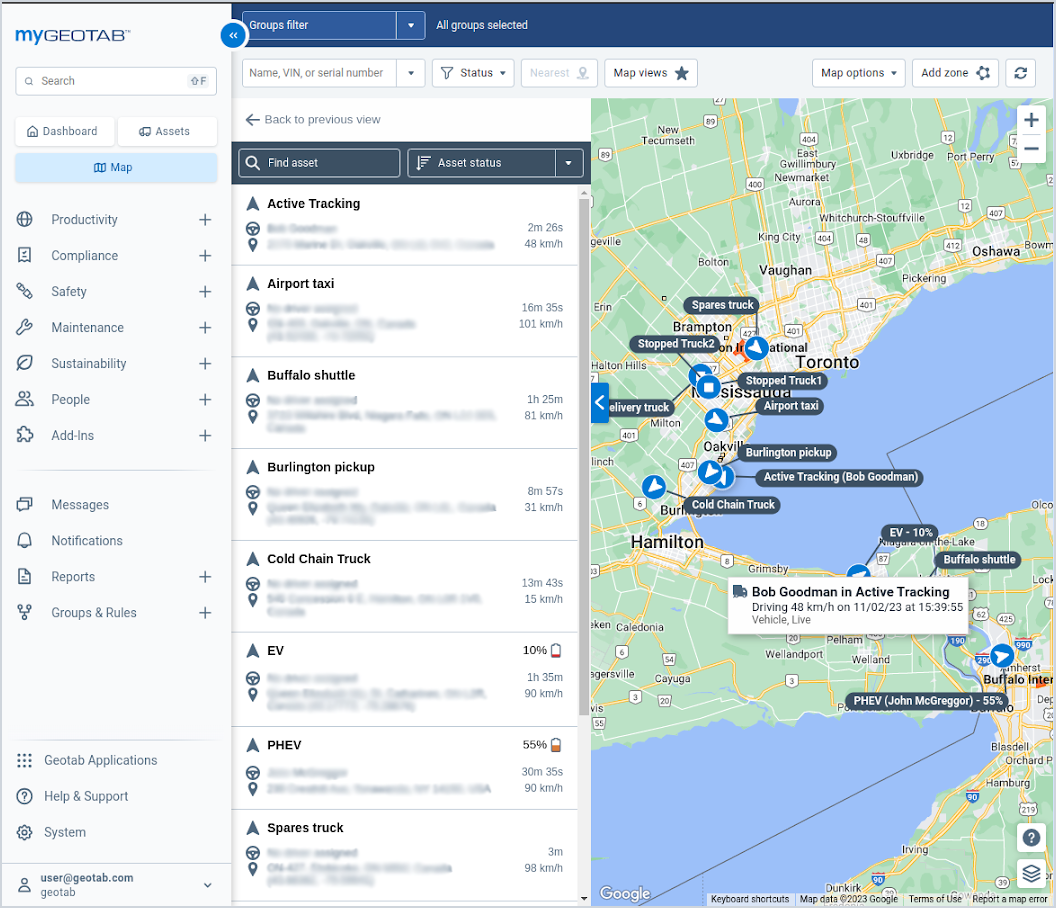Viewport: 1056px width, 908px height.
Task: Open the Groups filter dropdown
Action: pos(410,26)
